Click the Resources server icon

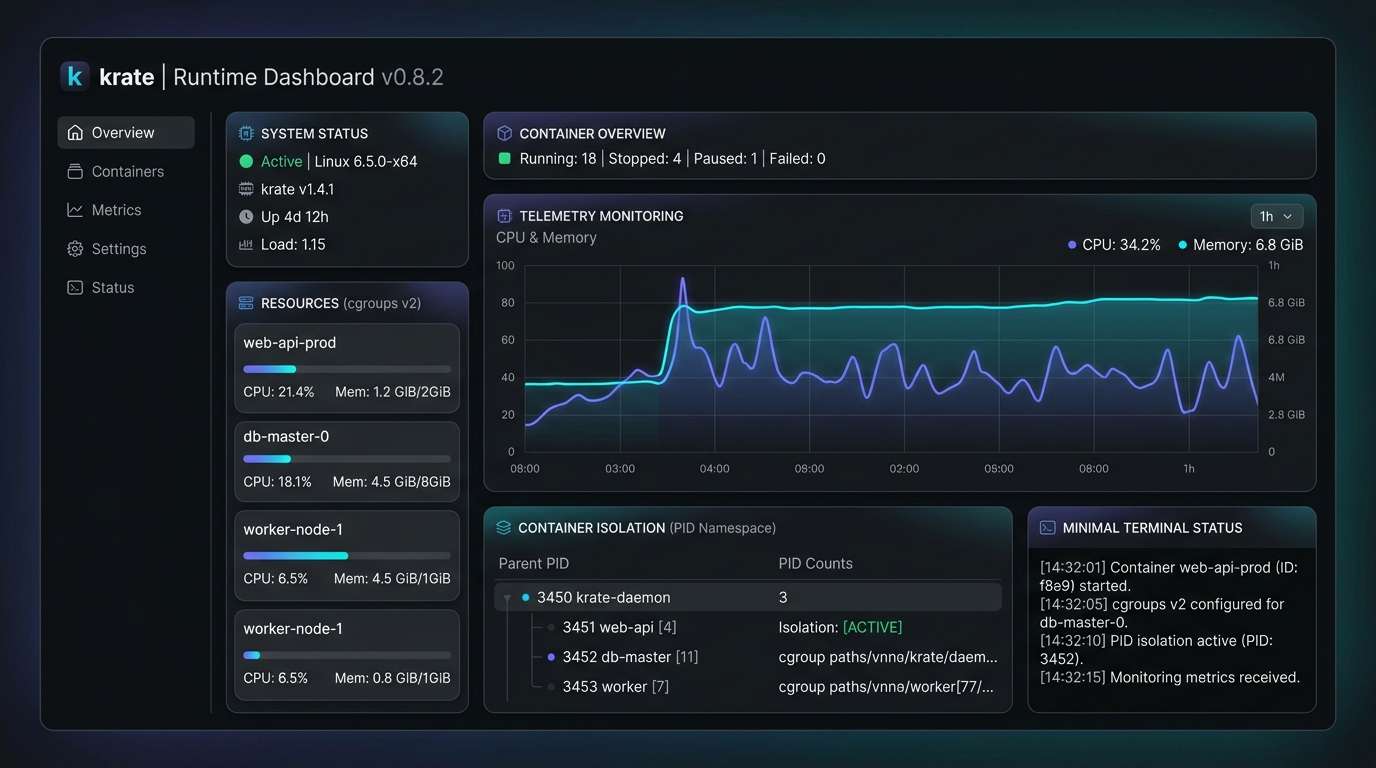(246, 303)
